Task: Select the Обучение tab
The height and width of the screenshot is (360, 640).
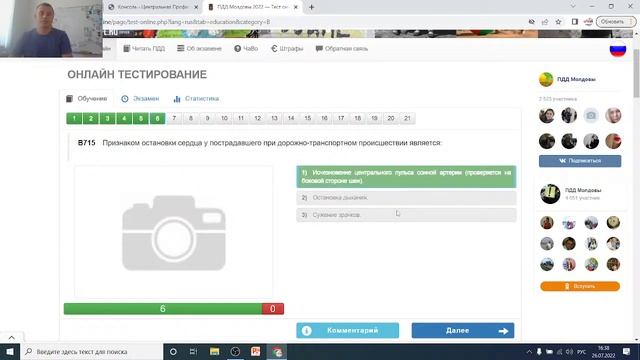Action: coord(87,99)
